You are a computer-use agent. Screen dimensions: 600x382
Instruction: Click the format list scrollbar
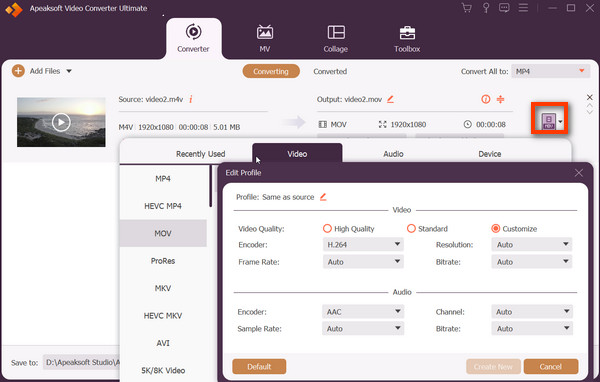210,186
